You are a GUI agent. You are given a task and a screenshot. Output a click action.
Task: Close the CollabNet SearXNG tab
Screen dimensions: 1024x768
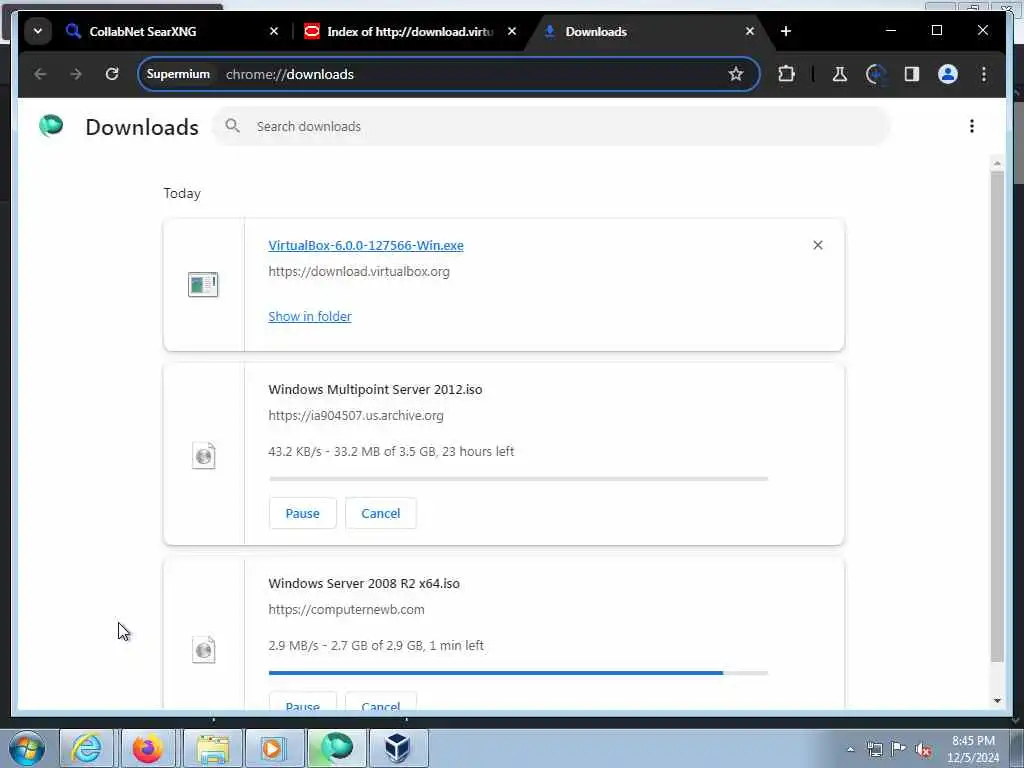pos(274,31)
